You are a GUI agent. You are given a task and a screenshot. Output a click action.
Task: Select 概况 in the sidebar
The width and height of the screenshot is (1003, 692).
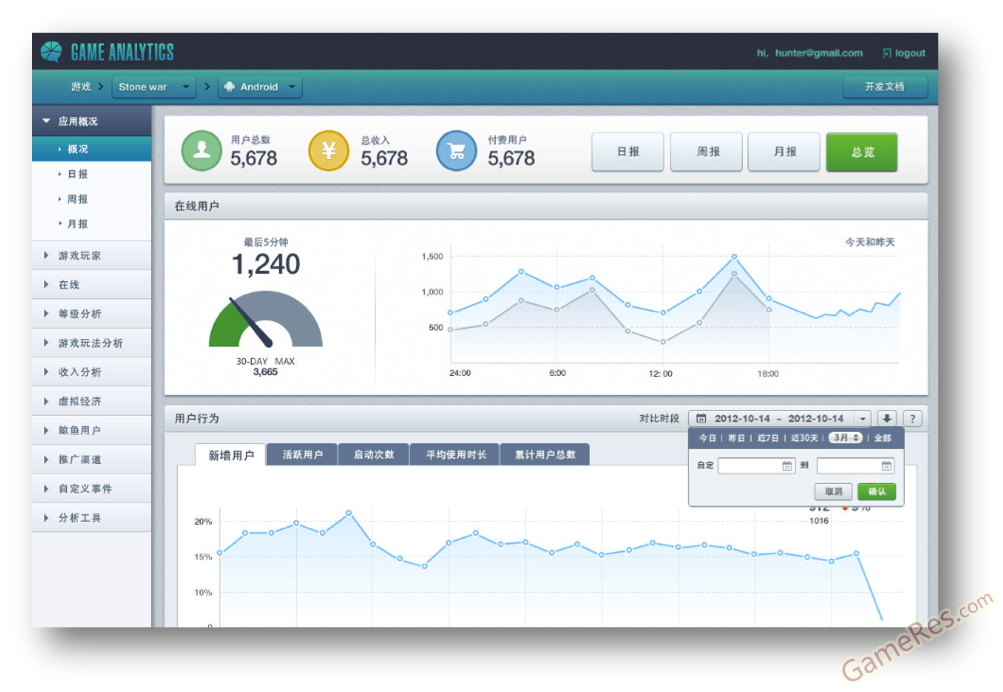click(91, 148)
